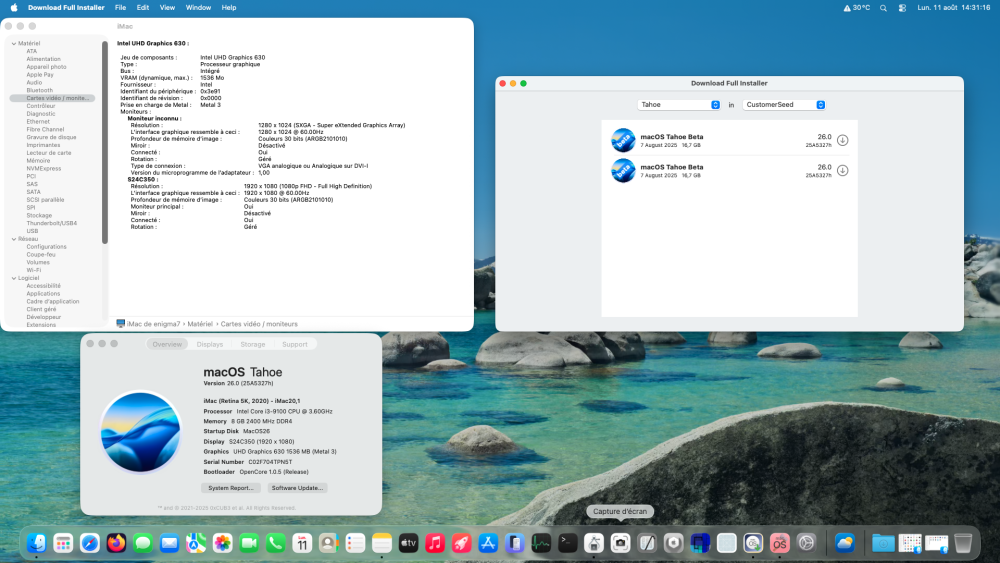Screen dimensions: 1000x563
Task: Open the Apple menu
Action: click(14, 8)
